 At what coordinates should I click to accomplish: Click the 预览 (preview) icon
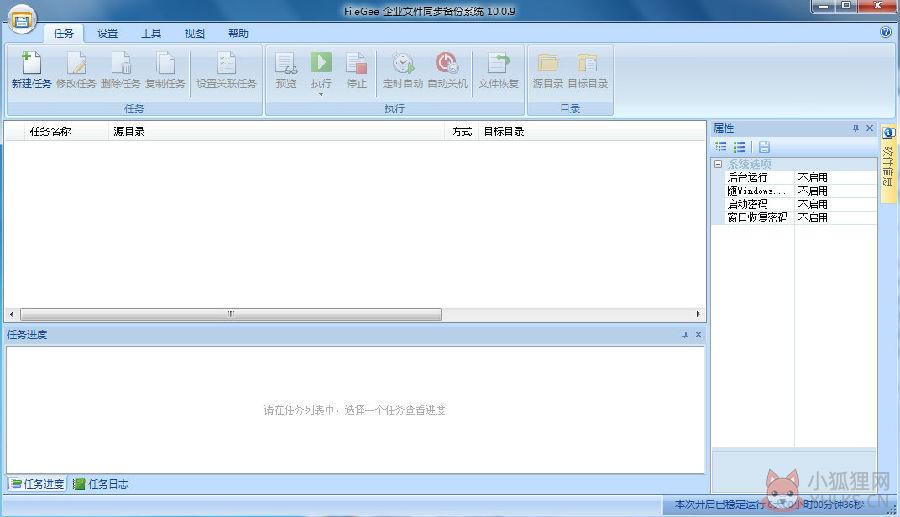286,63
